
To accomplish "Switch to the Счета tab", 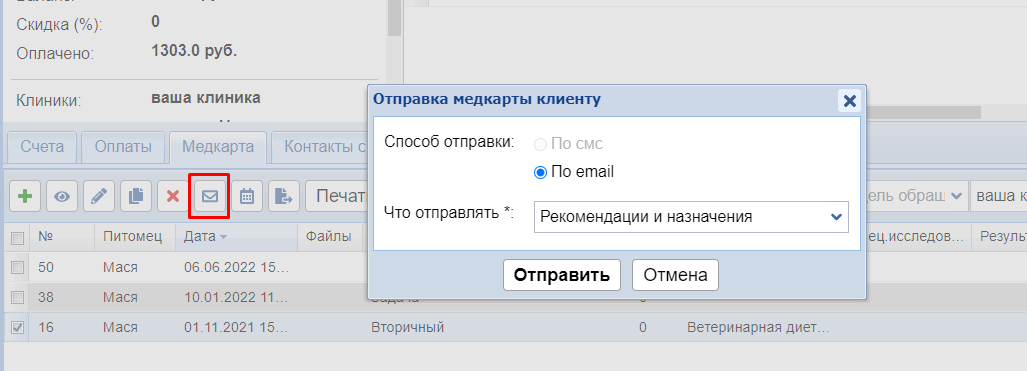I will tap(42, 147).
